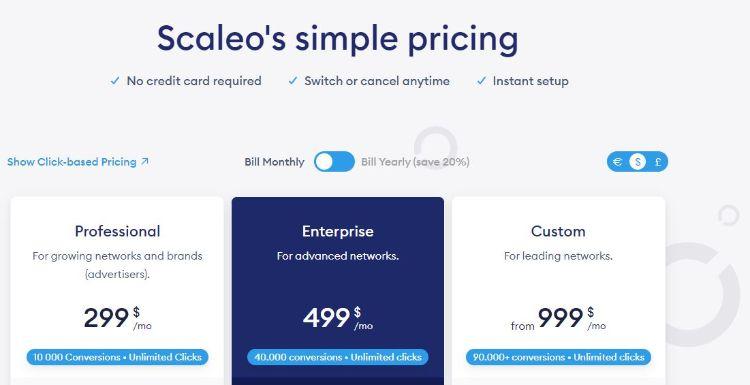Click the Instant setup checkmark icon

481,81
